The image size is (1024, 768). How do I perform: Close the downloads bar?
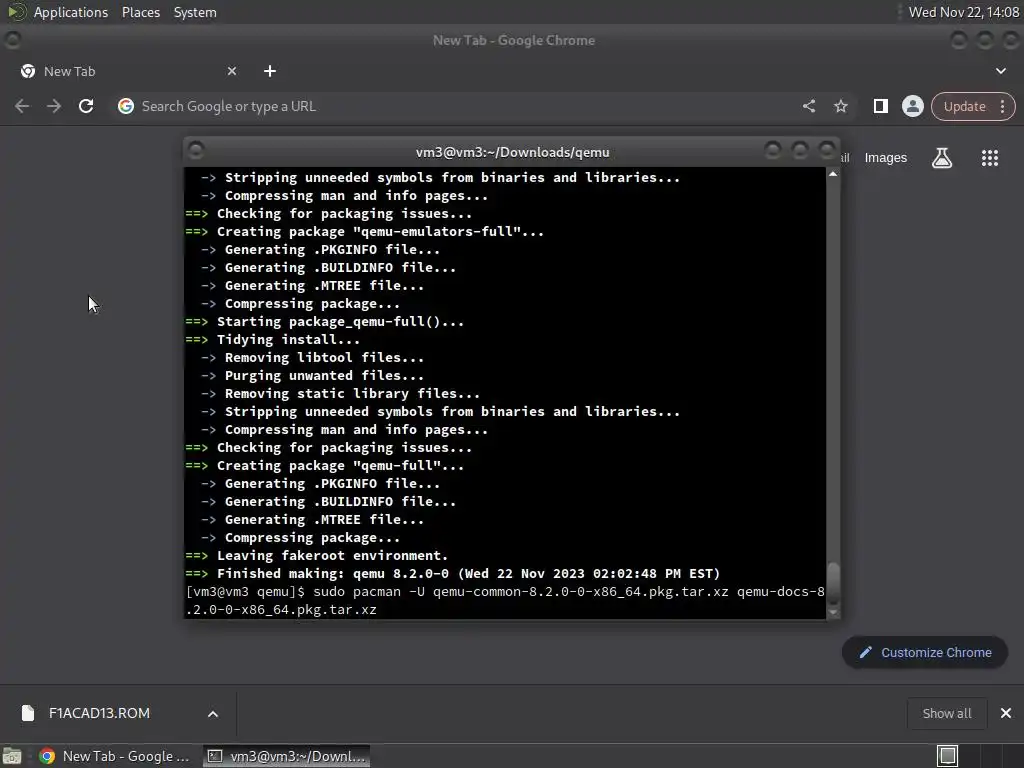tap(1006, 713)
